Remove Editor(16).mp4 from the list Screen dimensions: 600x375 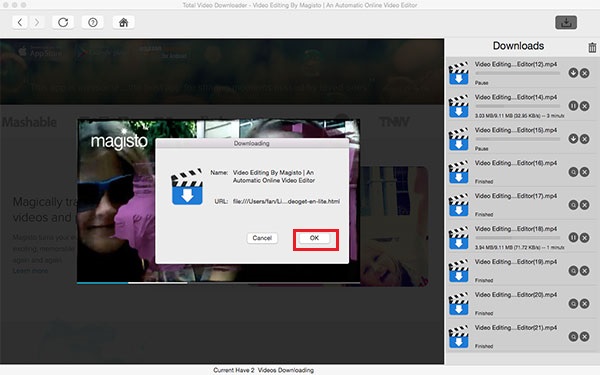(584, 172)
